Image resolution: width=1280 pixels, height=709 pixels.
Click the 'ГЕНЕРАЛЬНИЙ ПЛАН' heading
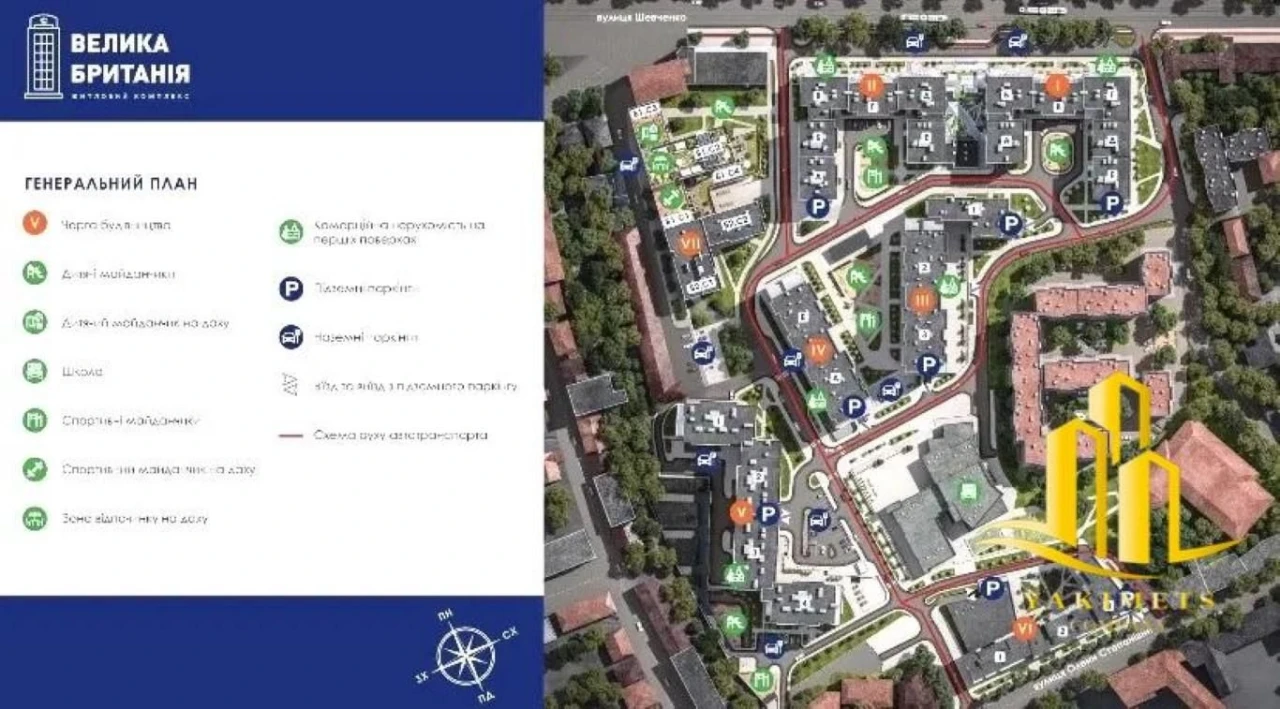click(111, 184)
